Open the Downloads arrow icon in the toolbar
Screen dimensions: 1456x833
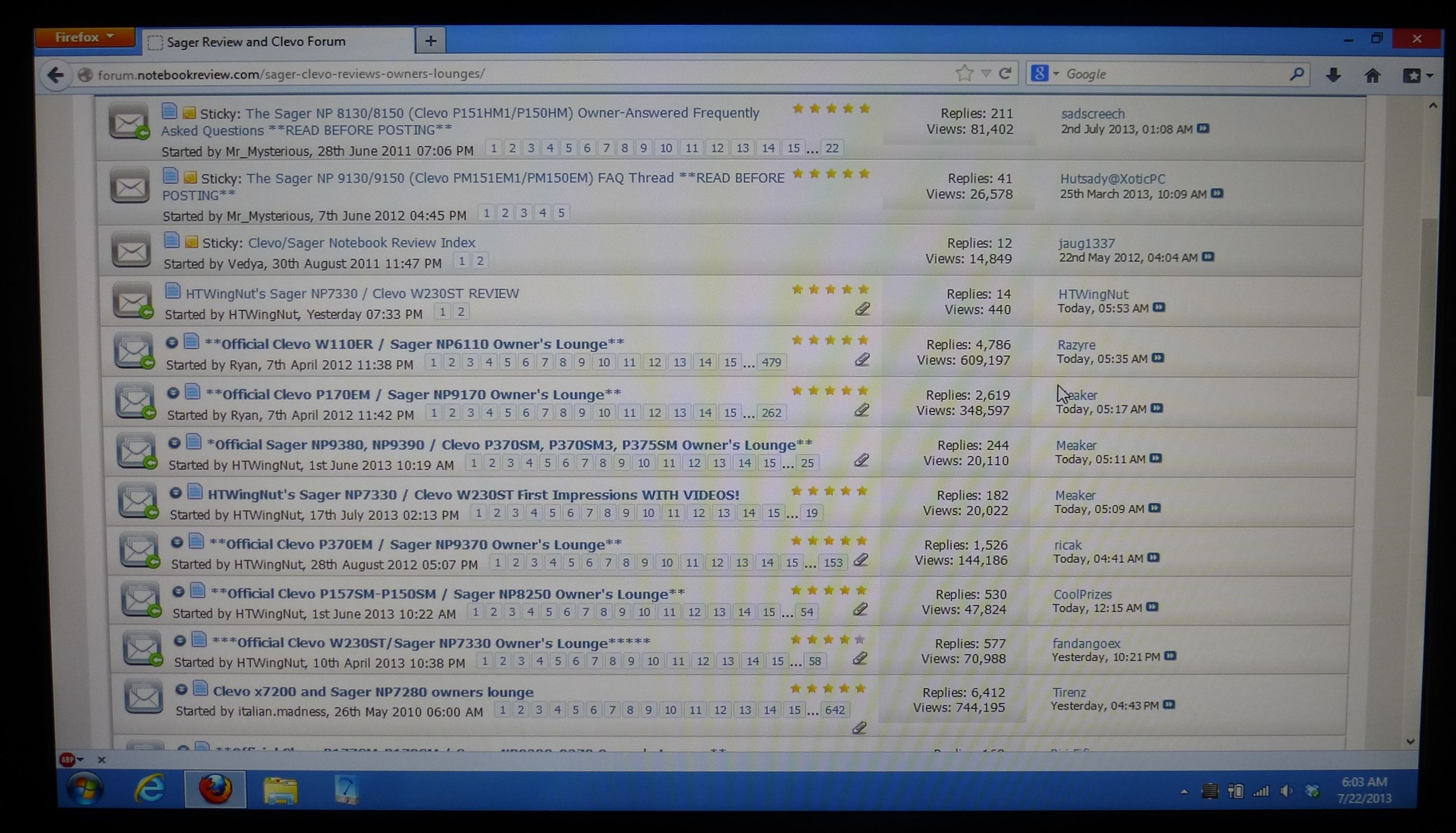tap(1333, 75)
